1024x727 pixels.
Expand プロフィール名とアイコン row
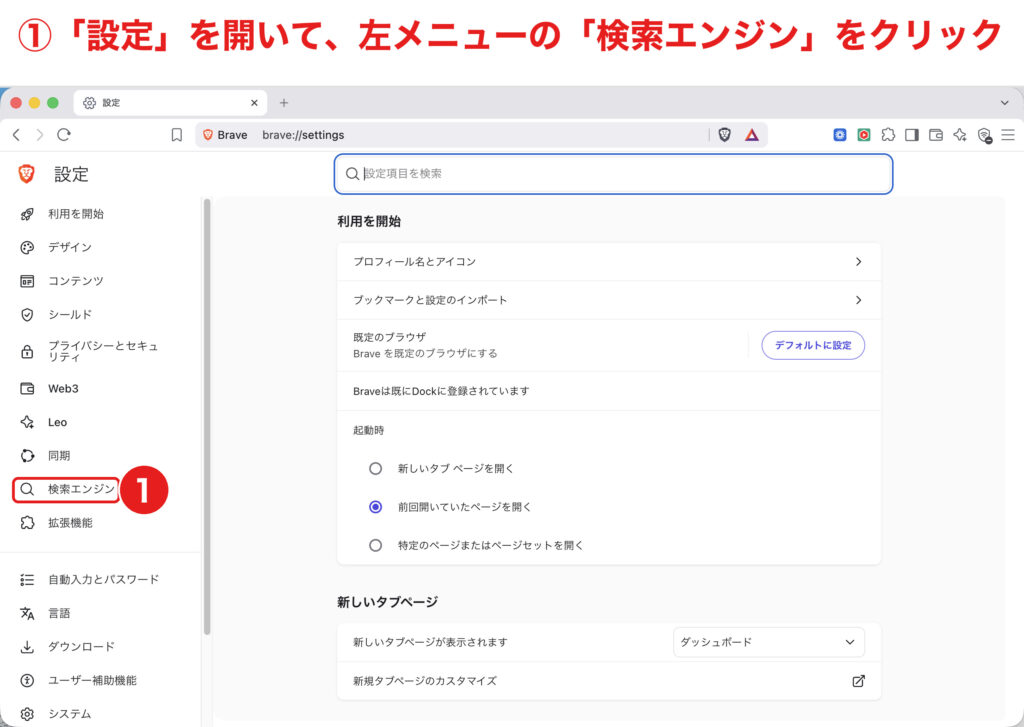coord(609,262)
